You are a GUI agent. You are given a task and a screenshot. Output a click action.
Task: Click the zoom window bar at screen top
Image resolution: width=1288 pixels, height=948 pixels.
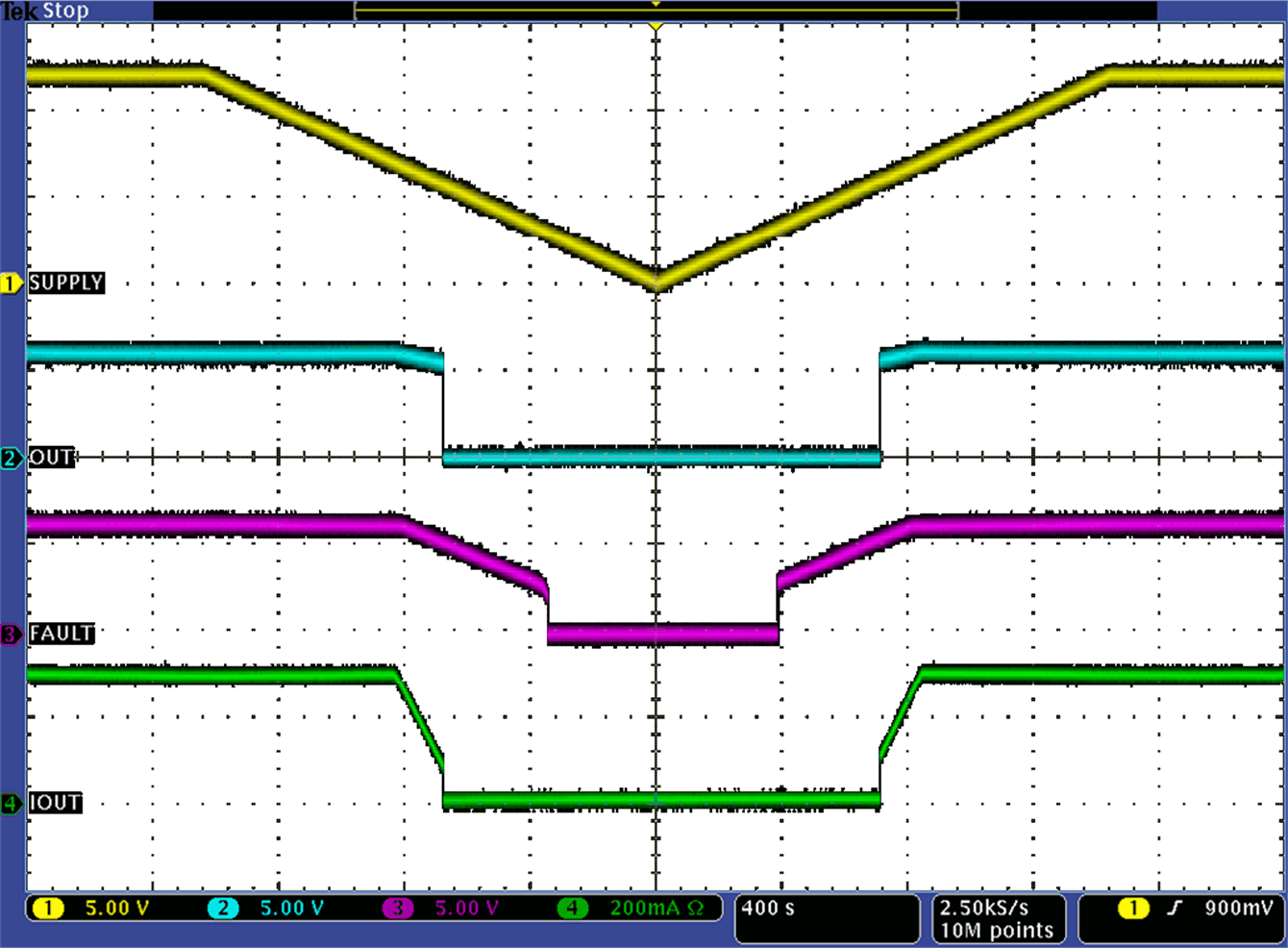(x=656, y=11)
